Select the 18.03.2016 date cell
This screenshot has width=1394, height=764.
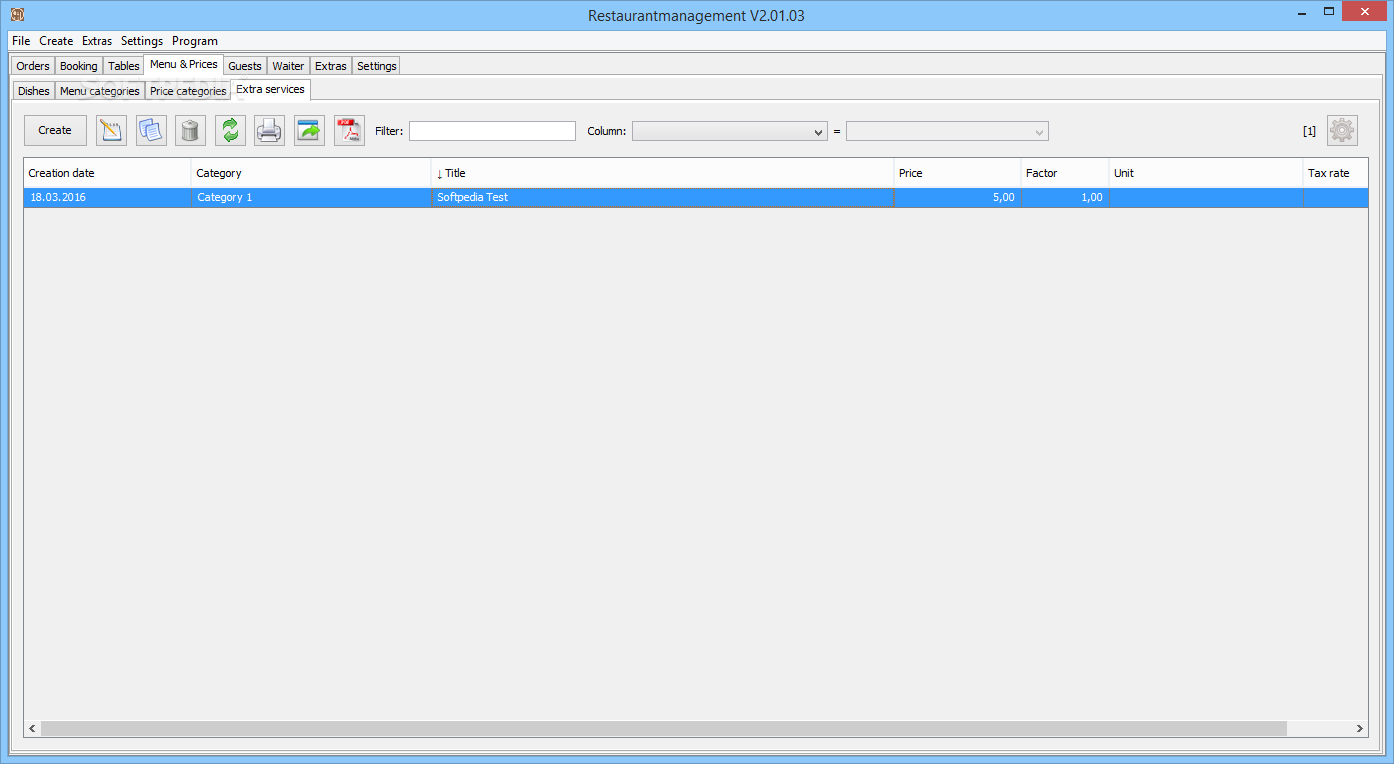(107, 198)
